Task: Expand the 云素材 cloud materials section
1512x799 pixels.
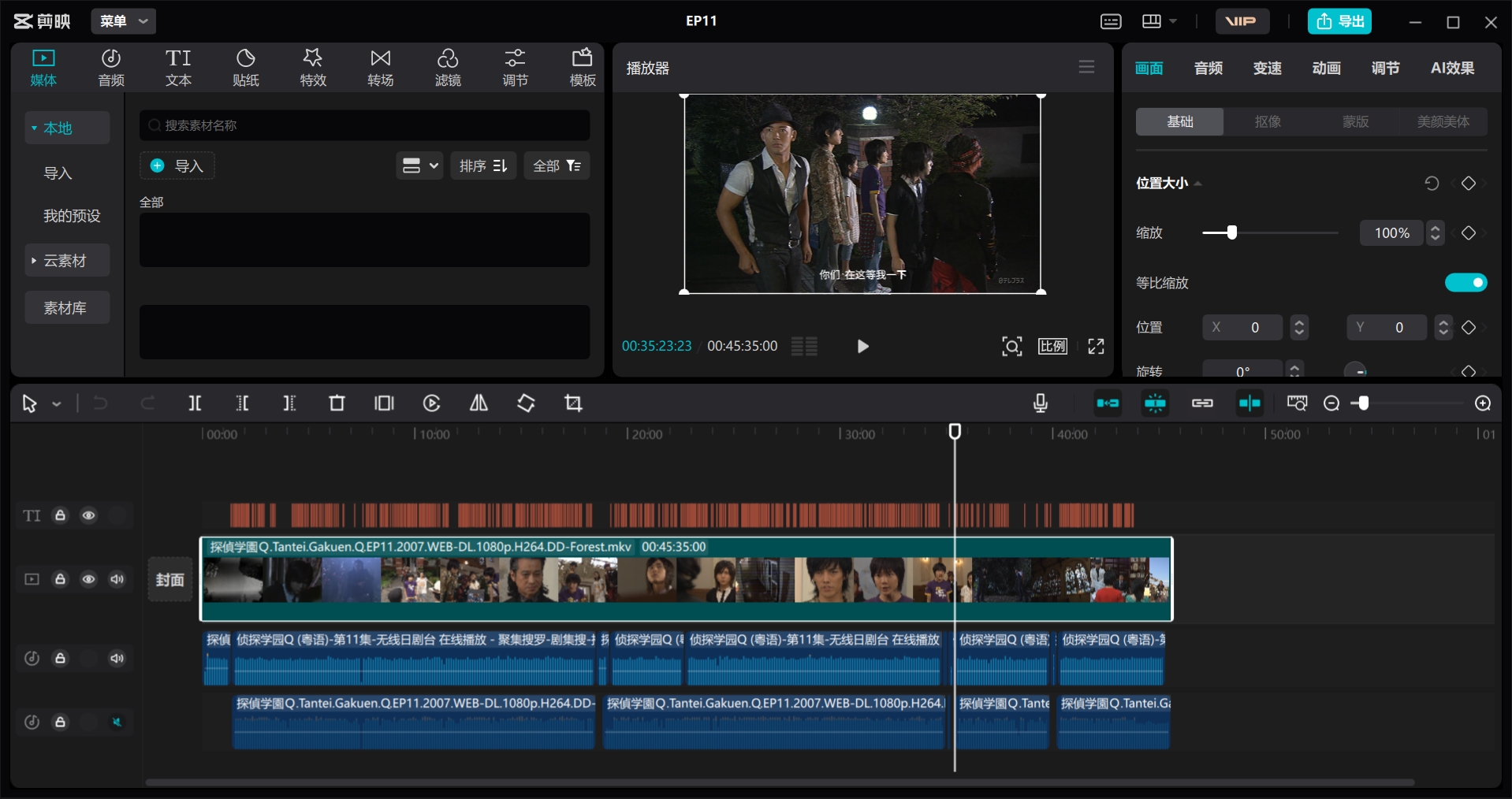Action: [x=67, y=260]
